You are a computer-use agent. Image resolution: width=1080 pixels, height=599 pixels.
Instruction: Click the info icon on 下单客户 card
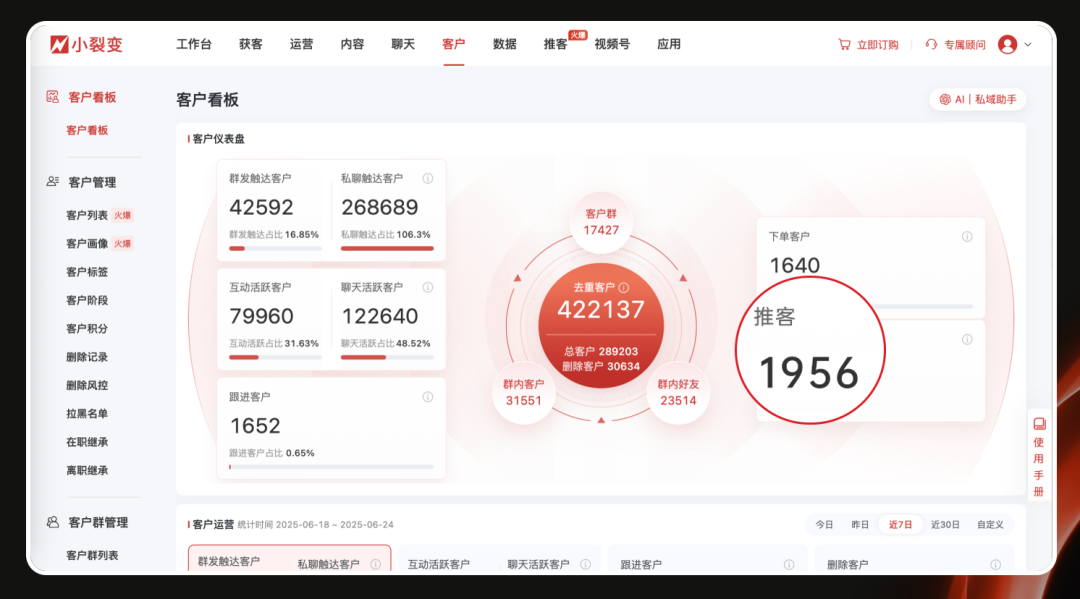pyautogui.click(x=965, y=236)
